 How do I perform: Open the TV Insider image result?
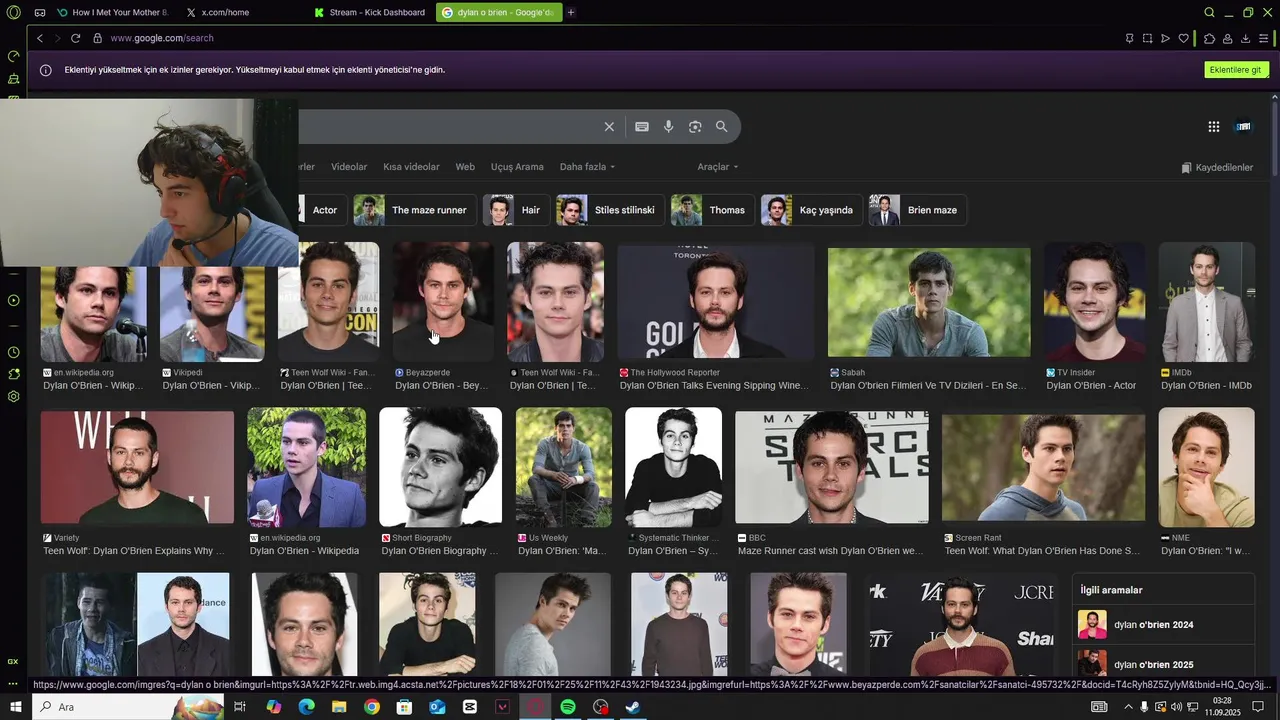[x=1095, y=301]
